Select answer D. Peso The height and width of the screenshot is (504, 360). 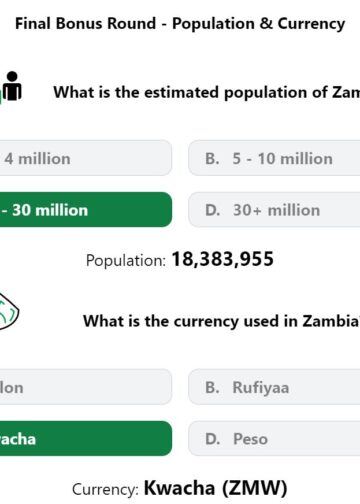[274, 438]
